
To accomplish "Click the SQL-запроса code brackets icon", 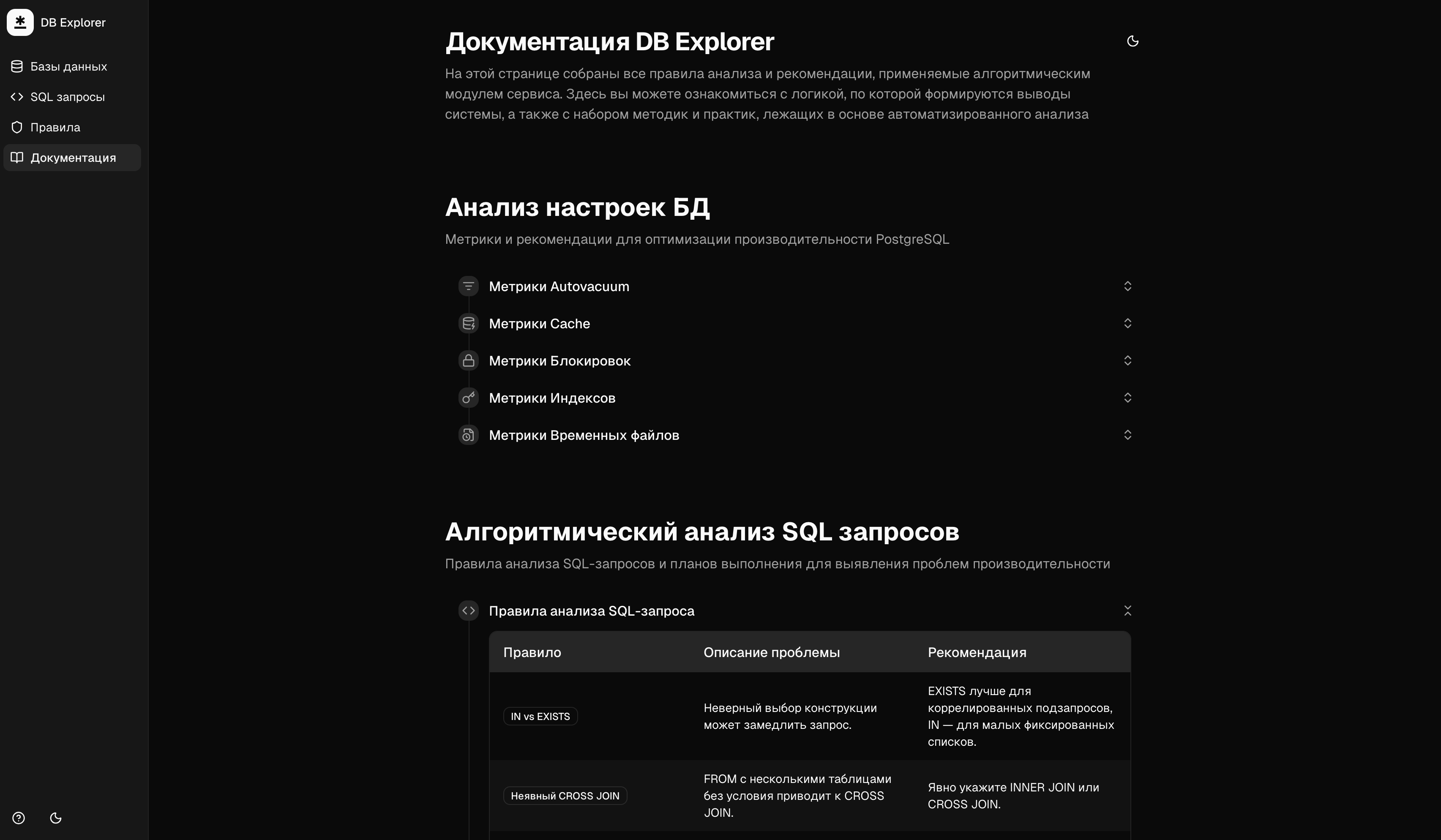I will pyautogui.click(x=468, y=610).
